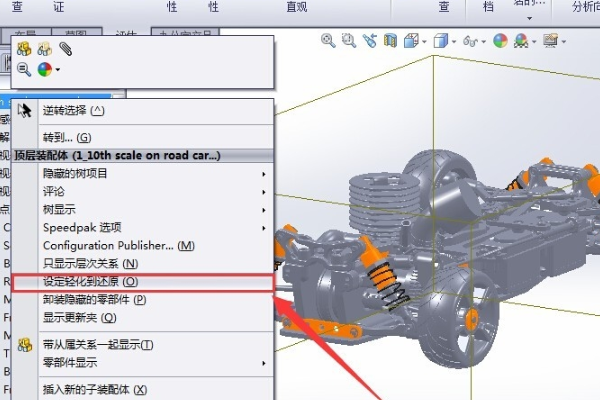Click first yellow assembly icon in context toolbar
The width and height of the screenshot is (600, 400).
(24, 49)
